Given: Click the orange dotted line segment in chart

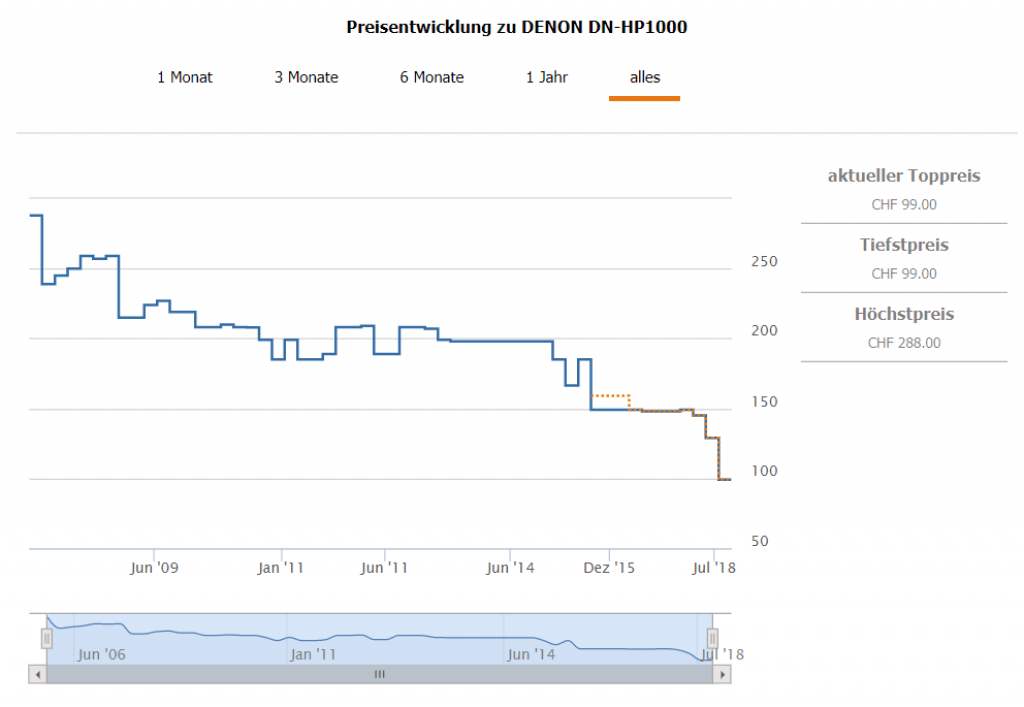Looking at the screenshot, I should tap(611, 396).
